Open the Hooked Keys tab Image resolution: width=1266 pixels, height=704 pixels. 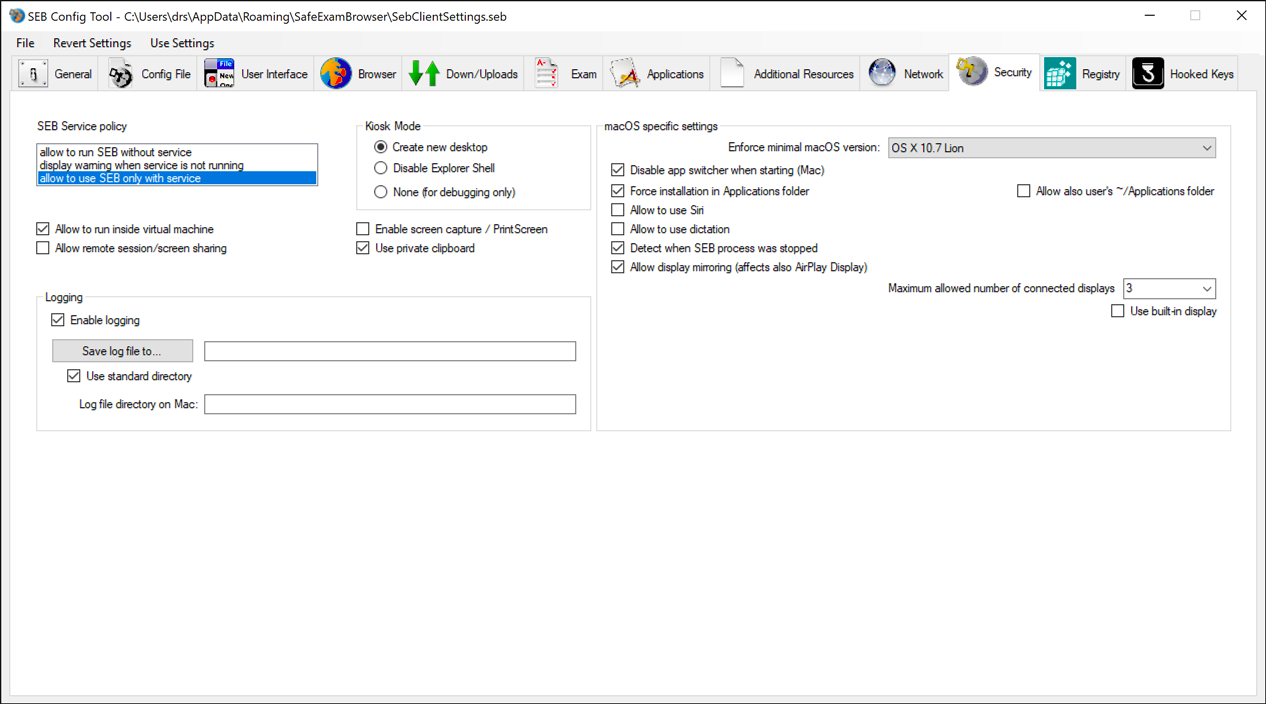(x=1183, y=74)
